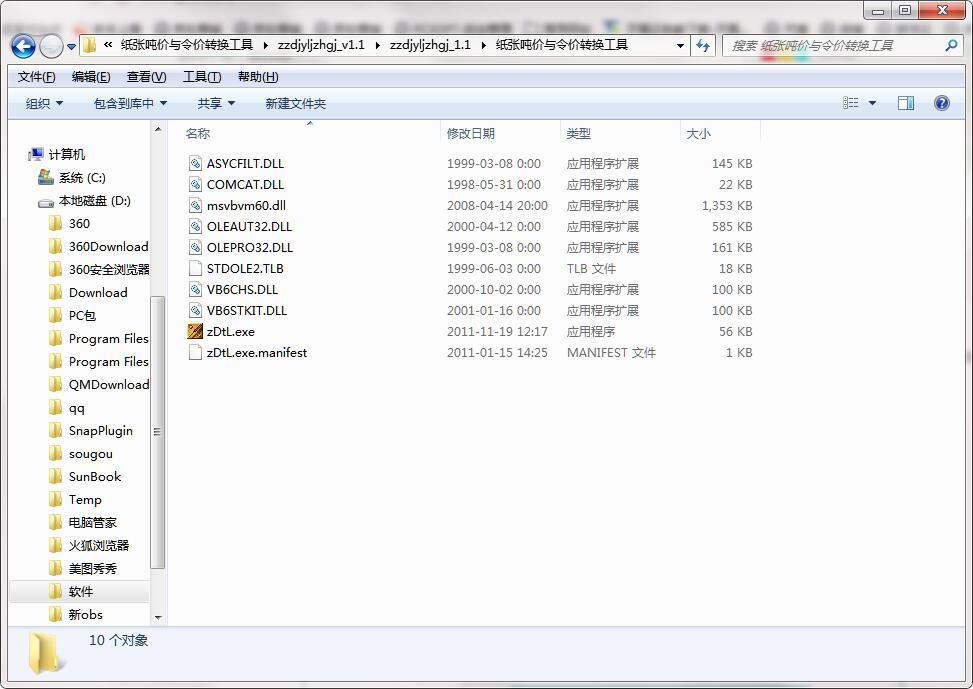Sort by the 名称 column header
This screenshot has width=973, height=689.
pos(197,133)
